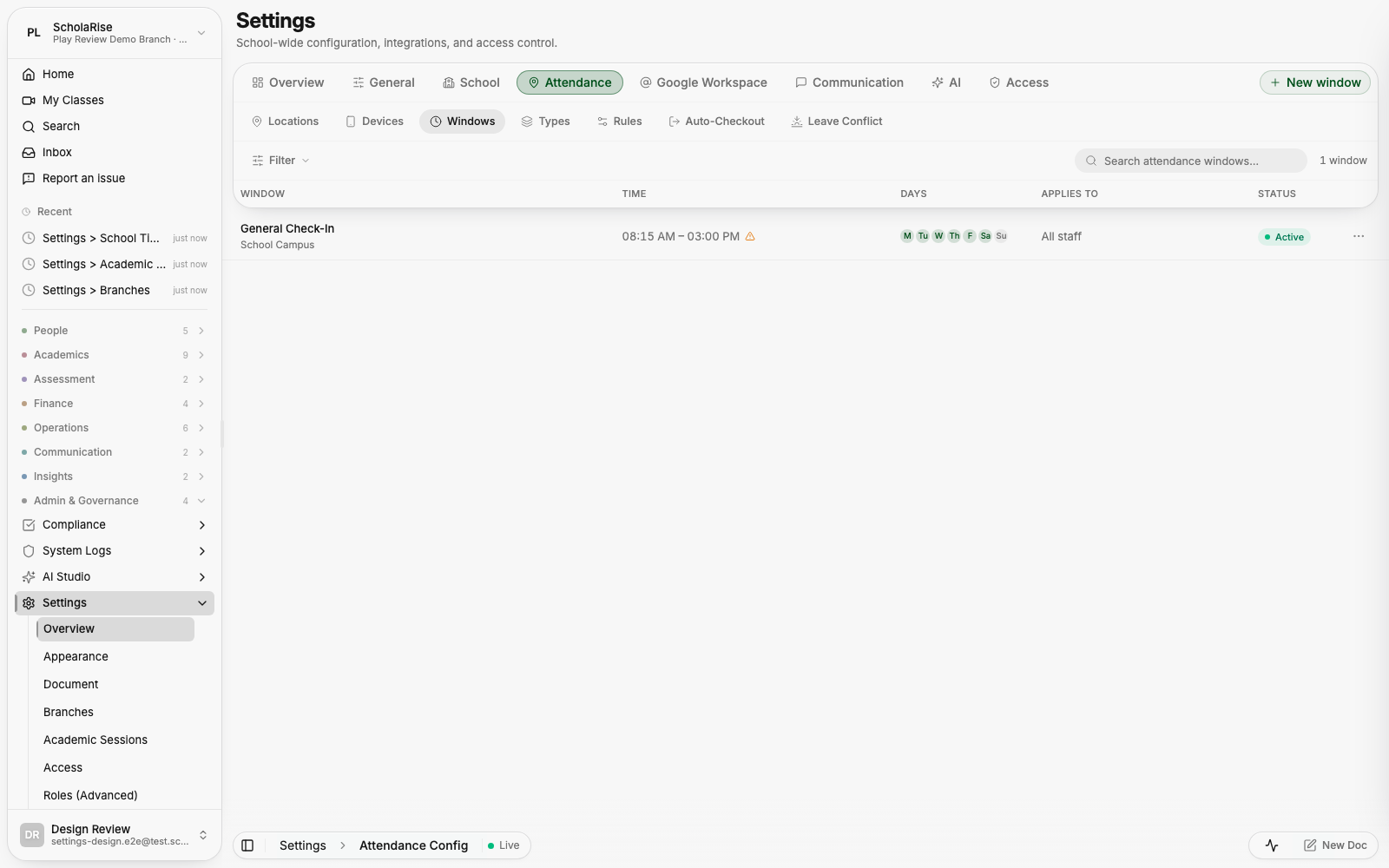Switch to the Overview settings tab
1389x868 pixels.
288,82
